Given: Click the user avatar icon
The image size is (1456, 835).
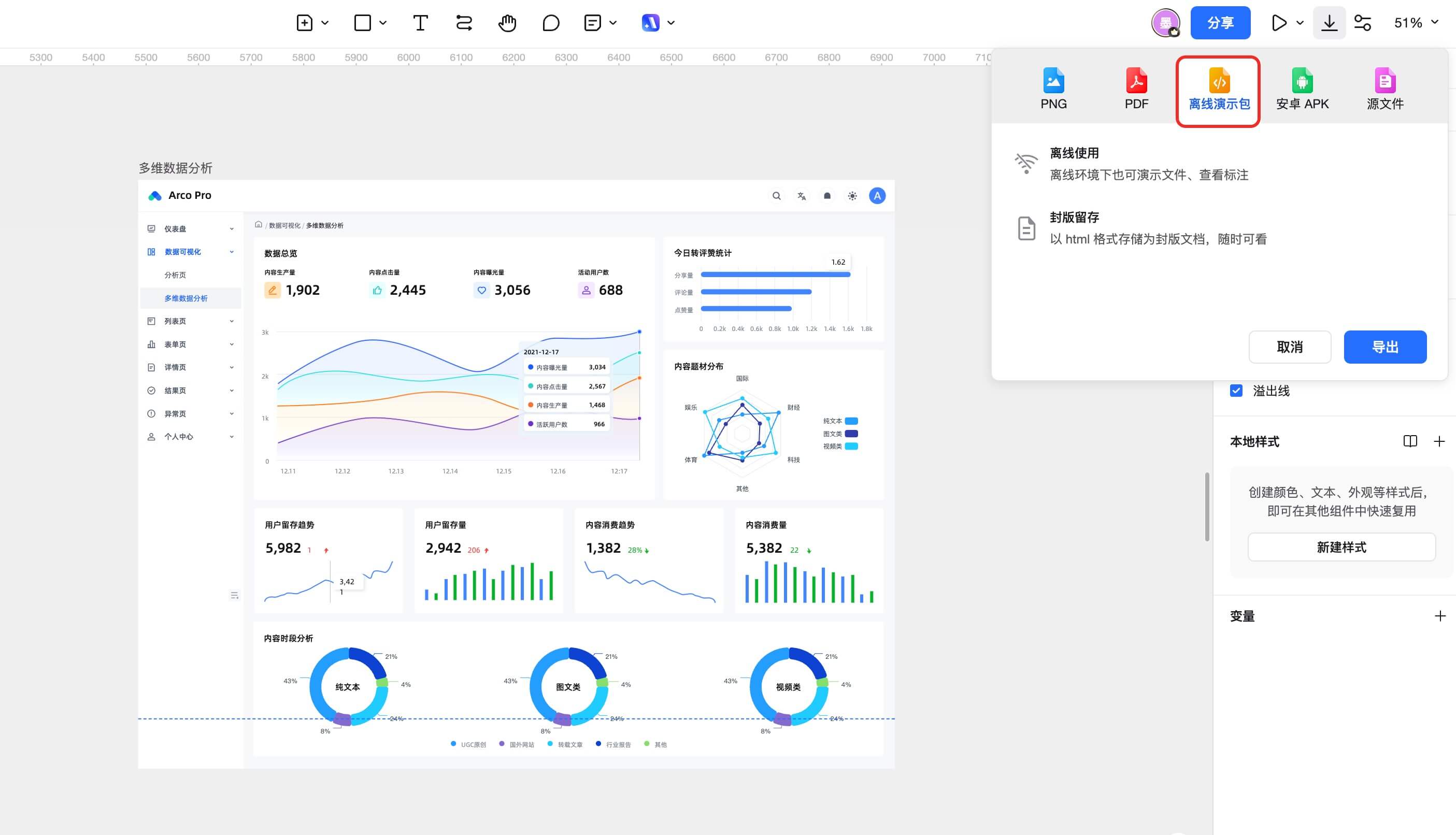Looking at the screenshot, I should pos(1165,23).
